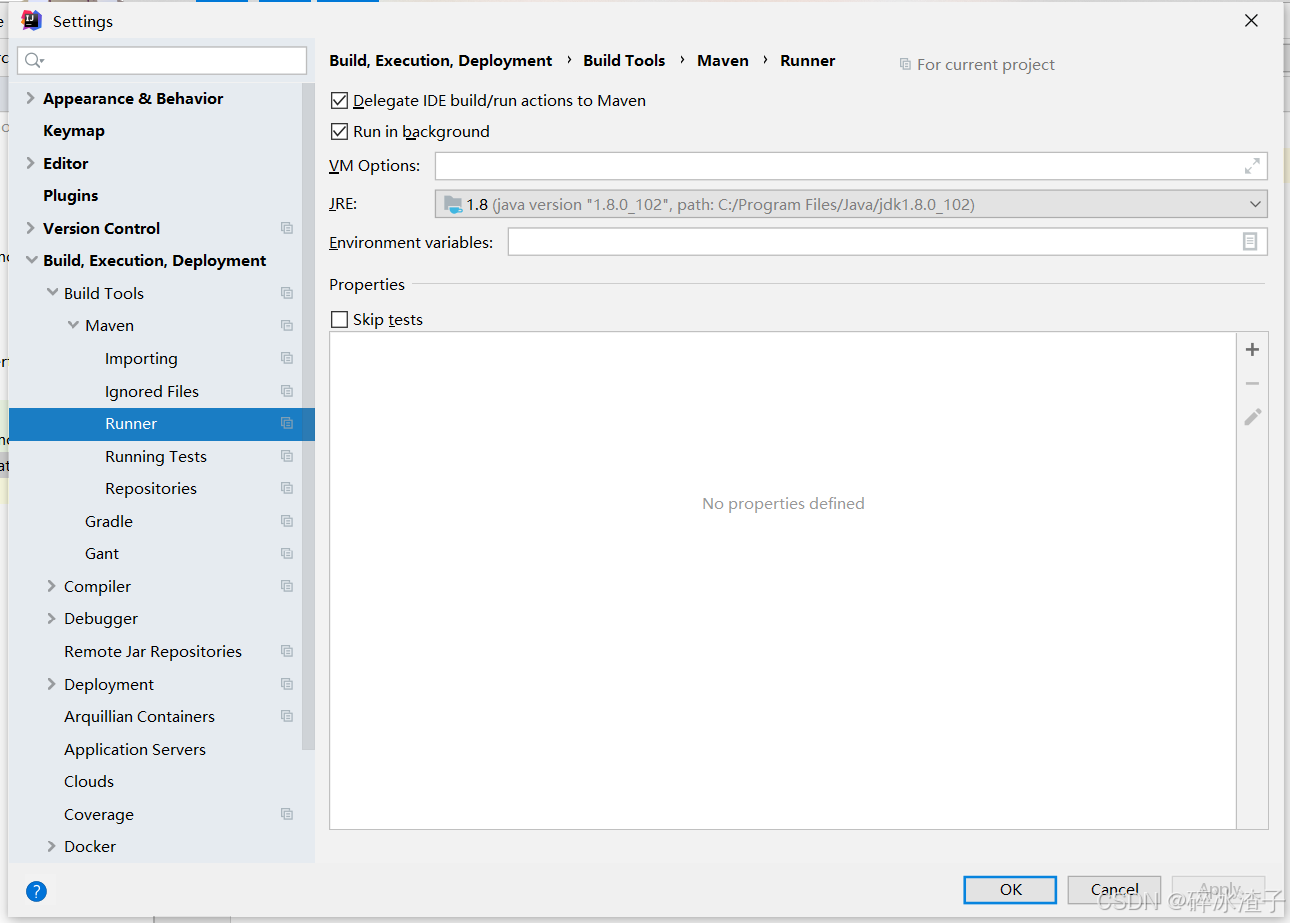
Task: Collapse the Maven tree node
Action: pos(73,326)
